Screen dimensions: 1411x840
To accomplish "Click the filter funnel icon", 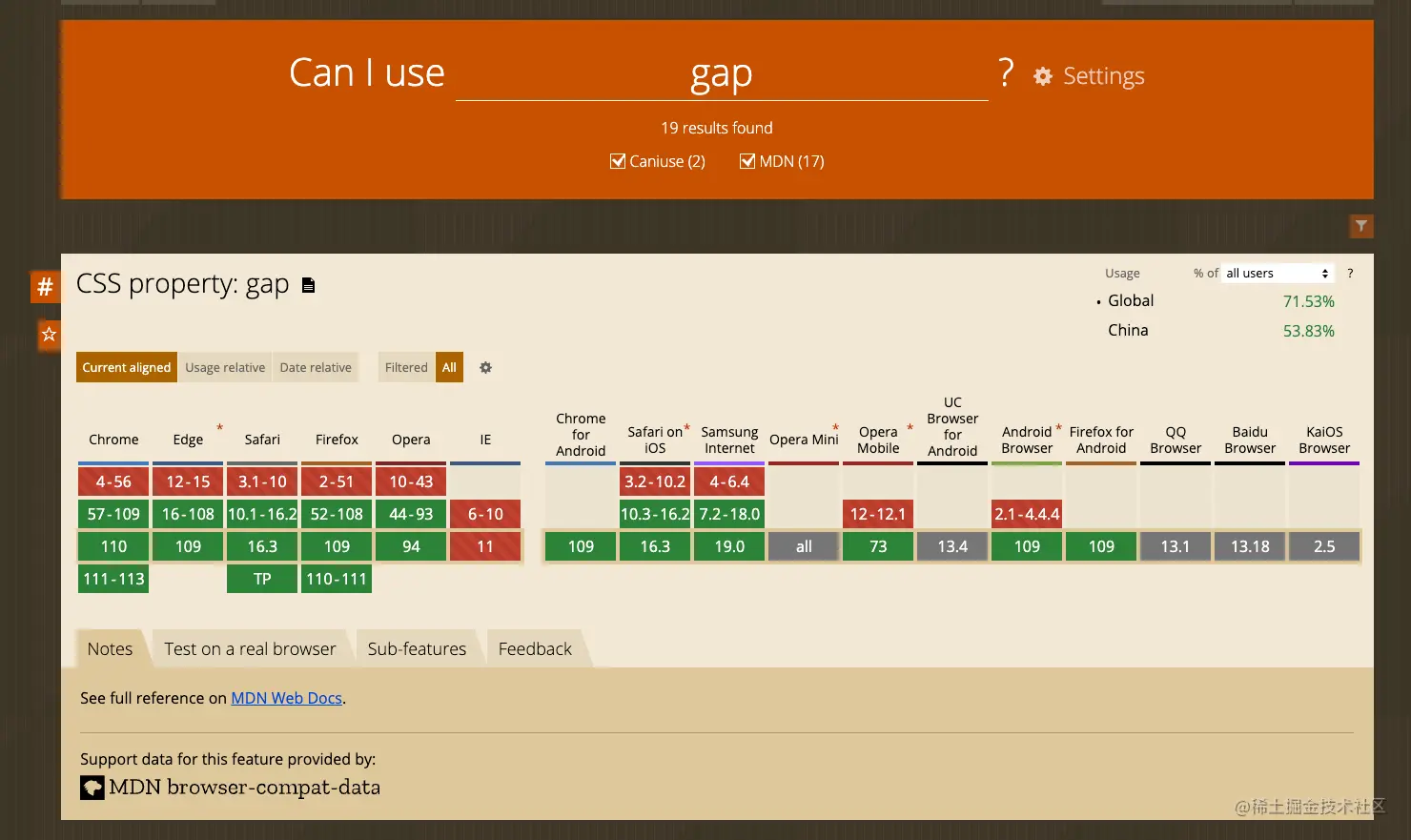I will pos(1361,226).
